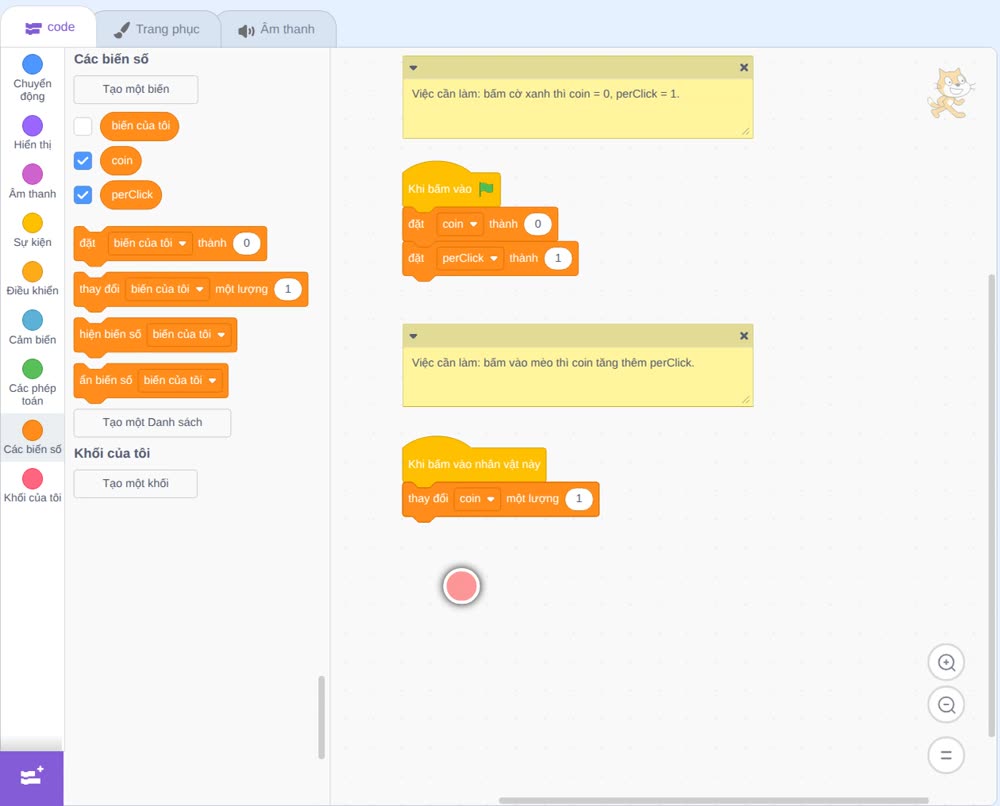The image size is (1000, 806).
Task: Click the workspace horizontal scrollbar
Action: (x=713, y=800)
